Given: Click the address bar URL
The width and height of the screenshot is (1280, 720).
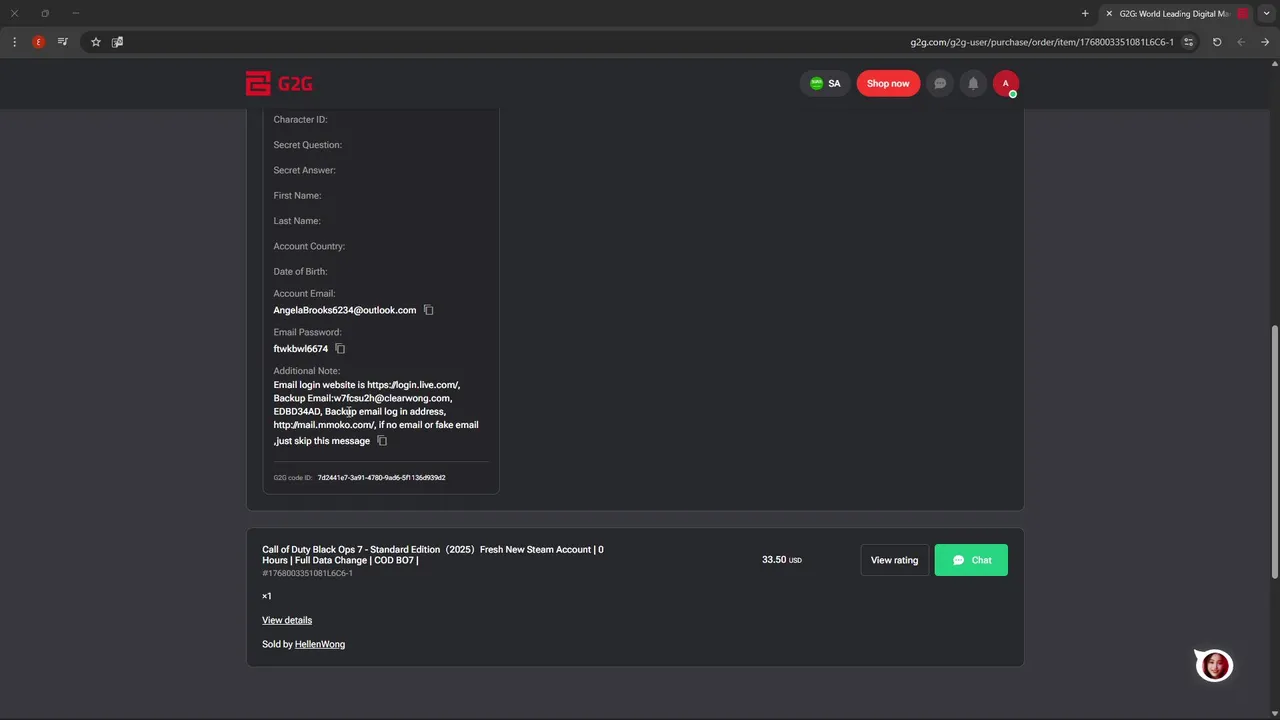Looking at the screenshot, I should coord(1042,42).
